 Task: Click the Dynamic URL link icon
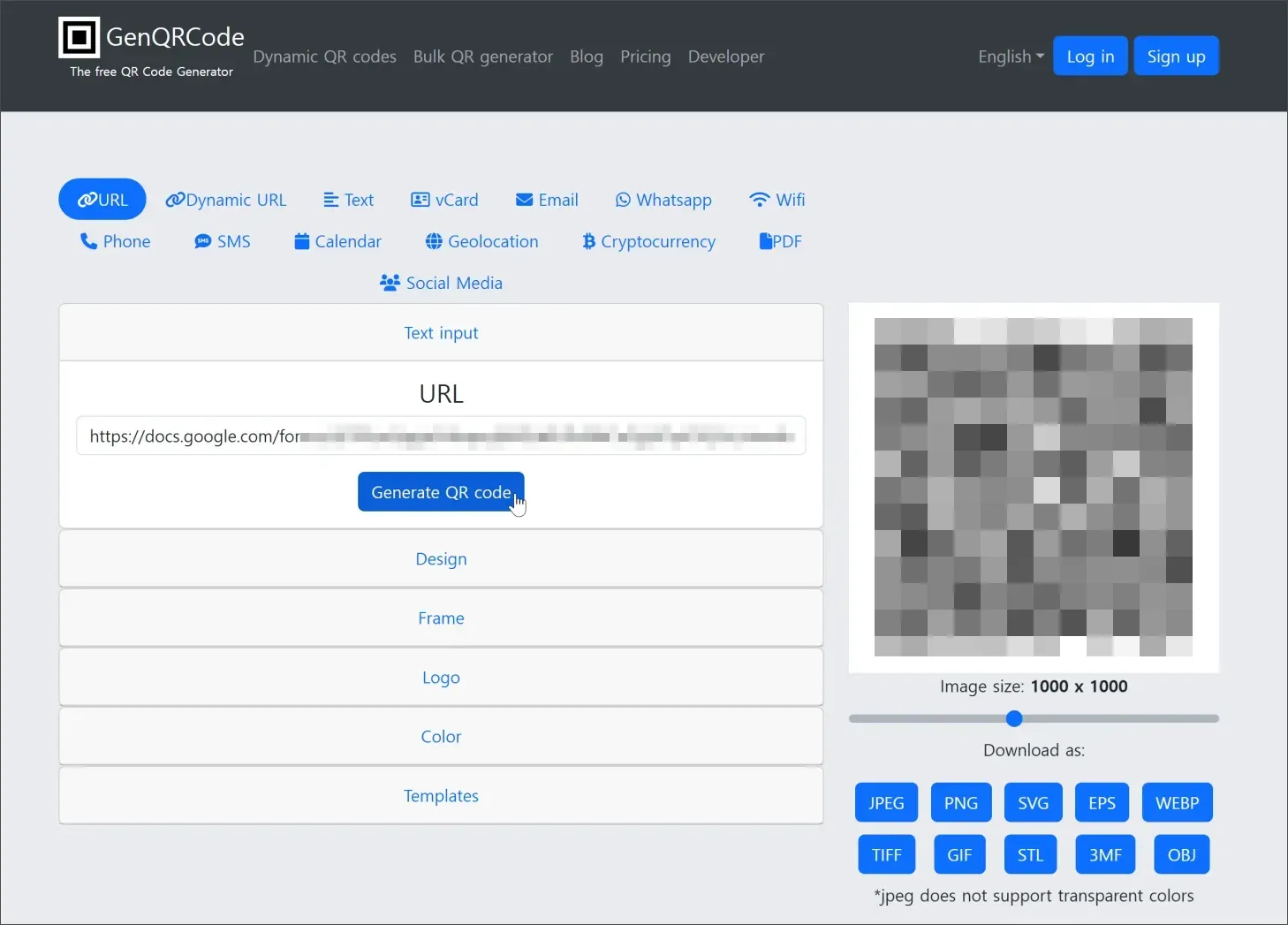click(175, 200)
